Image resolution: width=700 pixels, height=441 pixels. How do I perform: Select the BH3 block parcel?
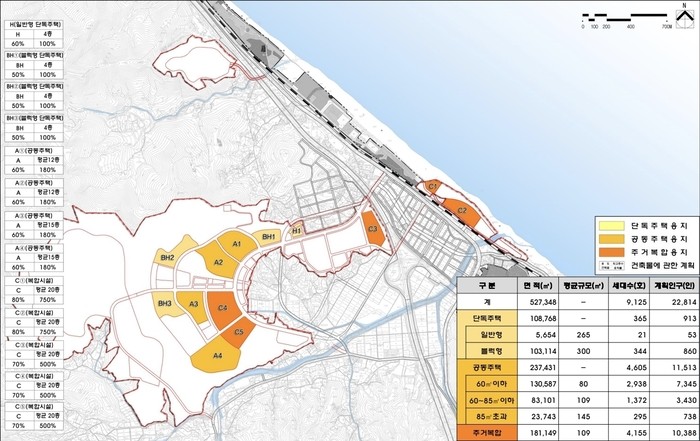(164, 303)
